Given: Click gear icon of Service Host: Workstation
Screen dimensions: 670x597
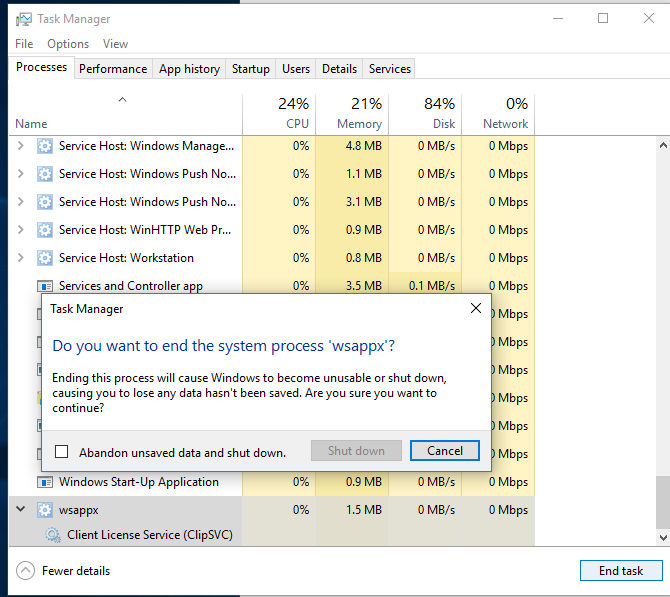Looking at the screenshot, I should 45,258.
